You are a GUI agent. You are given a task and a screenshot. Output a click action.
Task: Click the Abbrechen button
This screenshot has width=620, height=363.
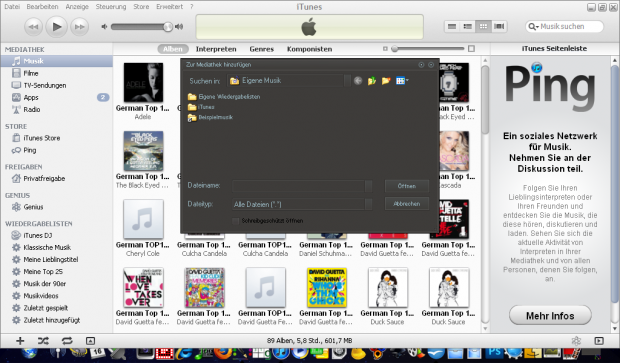(406, 204)
